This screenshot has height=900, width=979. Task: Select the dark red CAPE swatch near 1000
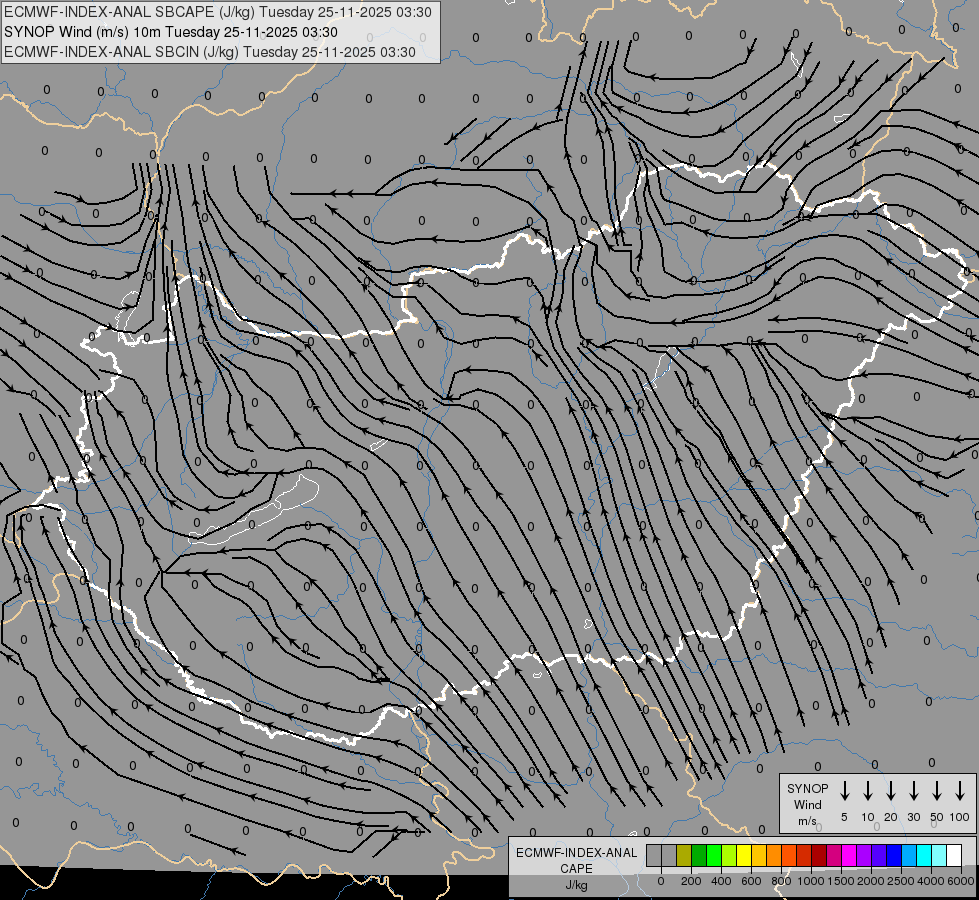[819, 855]
